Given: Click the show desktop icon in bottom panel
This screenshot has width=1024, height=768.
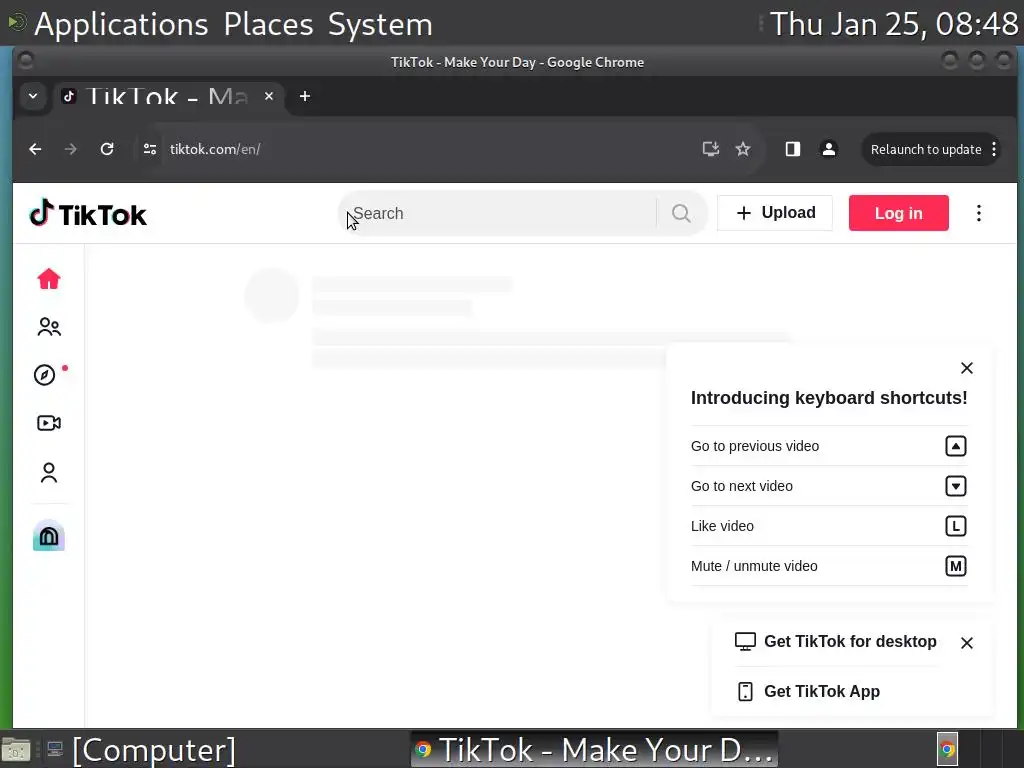Looking at the screenshot, I should coord(16,750).
